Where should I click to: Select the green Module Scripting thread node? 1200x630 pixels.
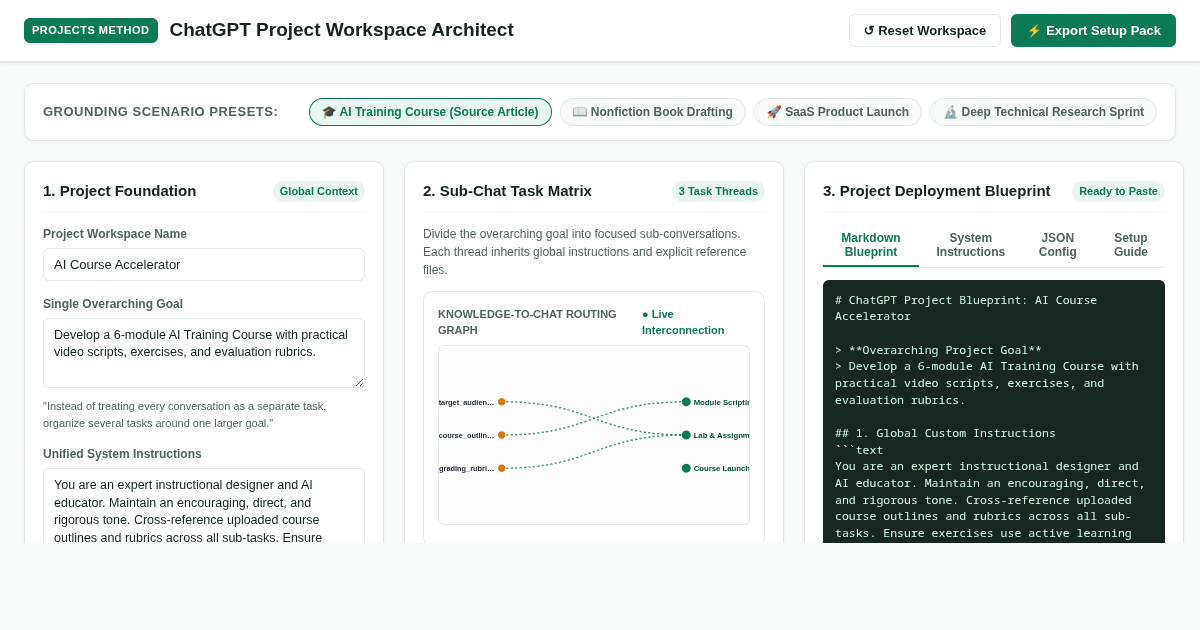pos(686,402)
